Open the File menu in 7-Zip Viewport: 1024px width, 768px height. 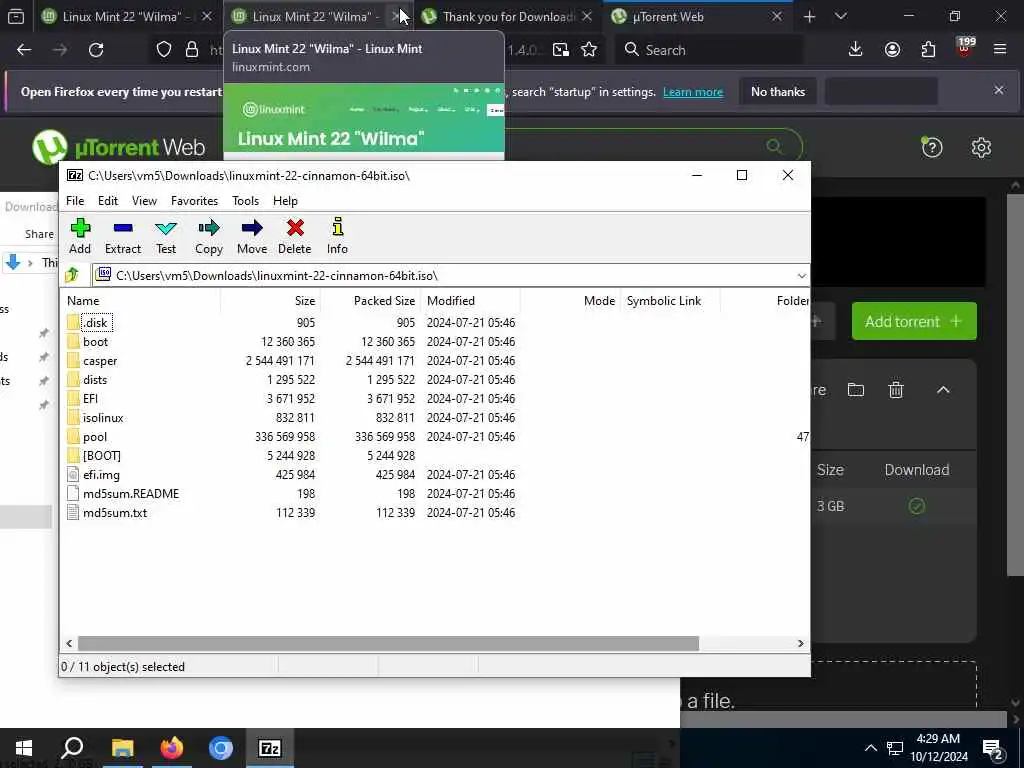pos(75,200)
